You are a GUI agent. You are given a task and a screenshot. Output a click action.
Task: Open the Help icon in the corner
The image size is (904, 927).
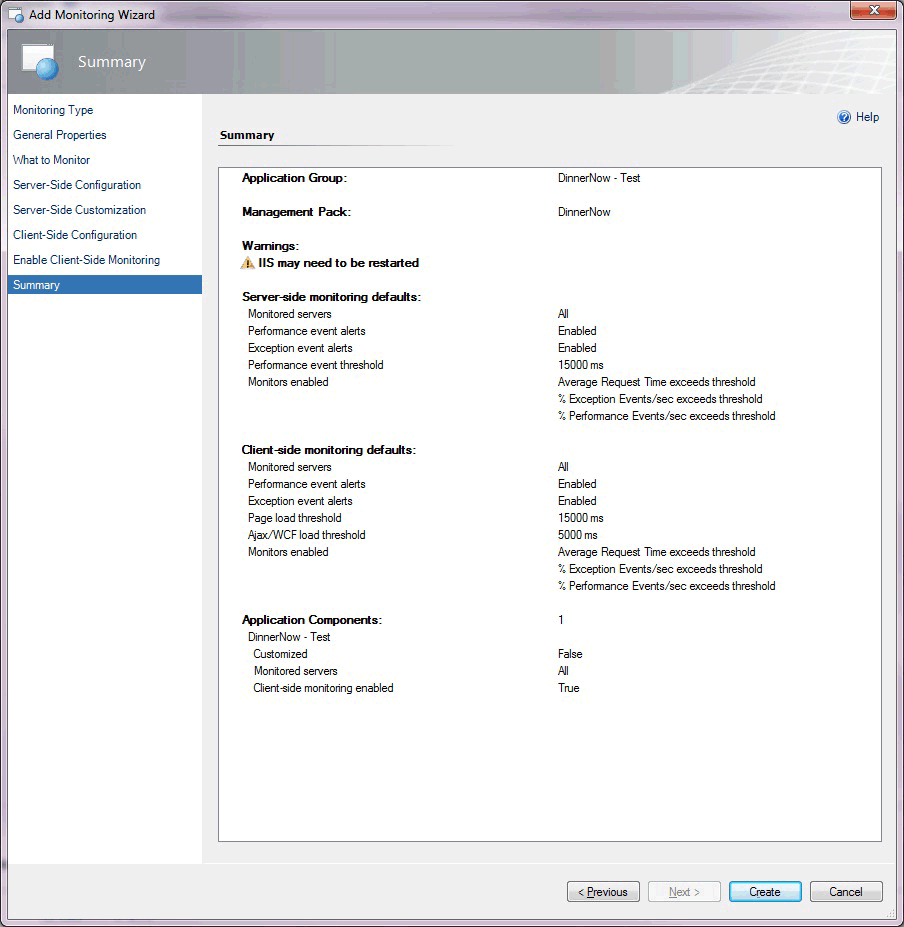coord(843,117)
